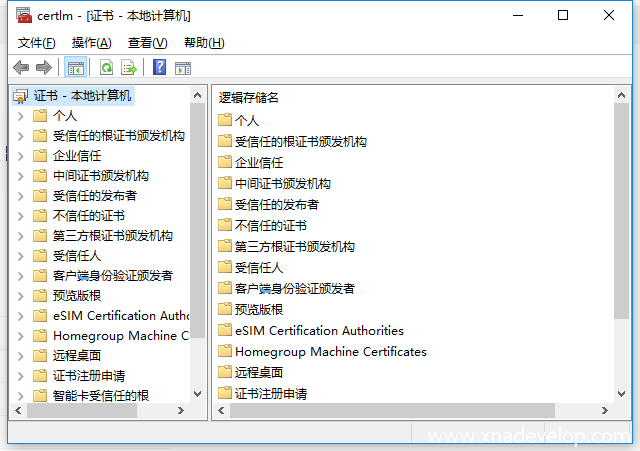640x451 pixels.
Task: Select eSIM Certification Authorities in right pane
Action: (x=318, y=330)
